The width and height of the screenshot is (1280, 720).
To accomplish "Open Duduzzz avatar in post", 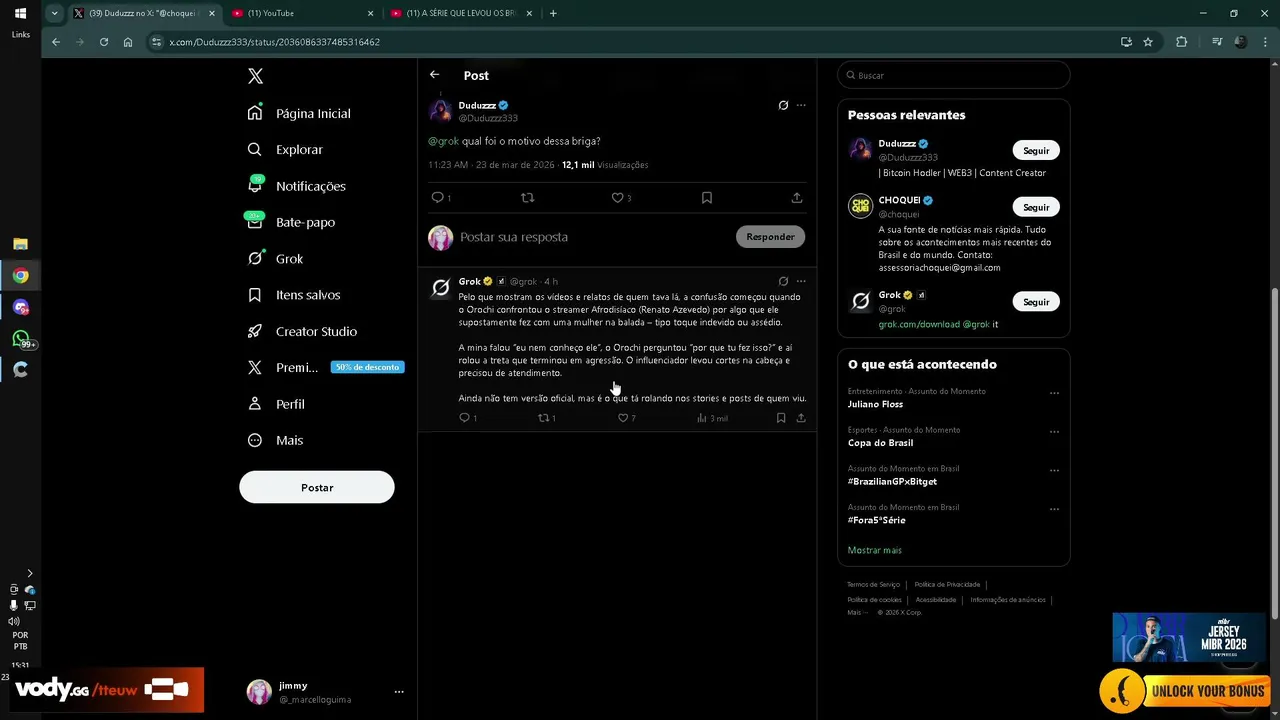I will coord(440,111).
